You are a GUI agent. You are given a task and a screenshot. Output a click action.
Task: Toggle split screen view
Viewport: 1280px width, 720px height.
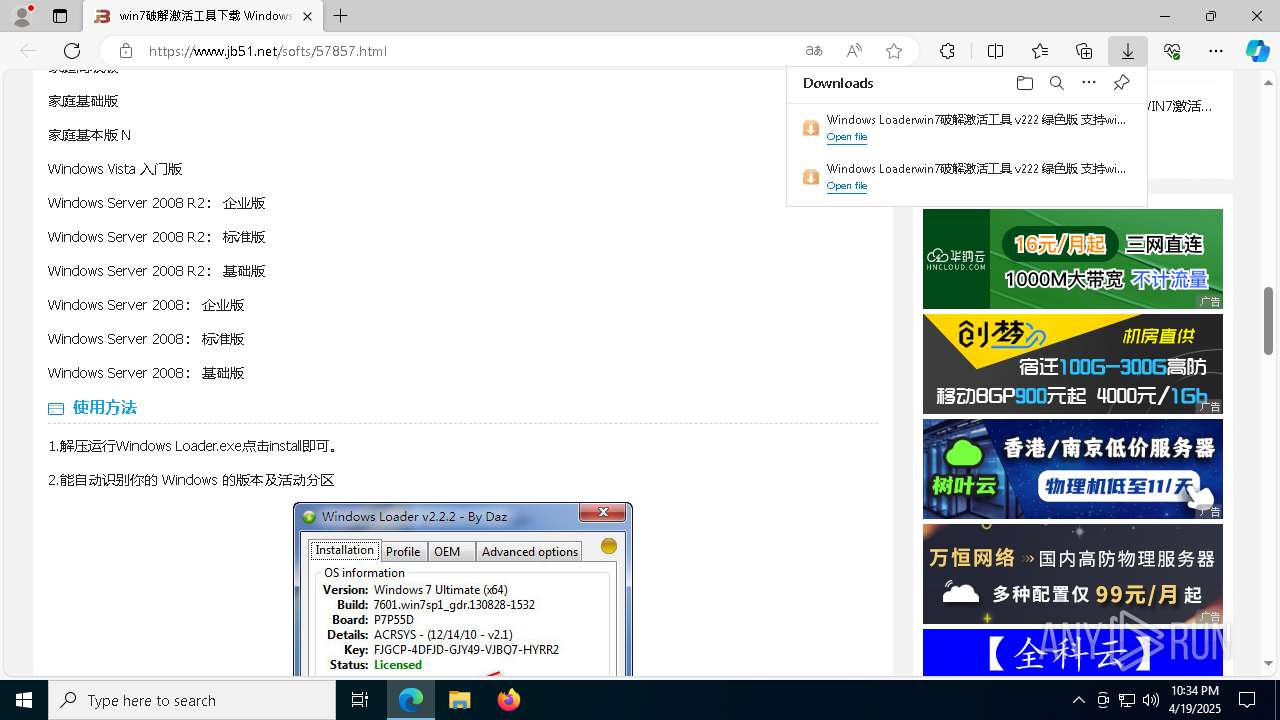click(x=995, y=51)
